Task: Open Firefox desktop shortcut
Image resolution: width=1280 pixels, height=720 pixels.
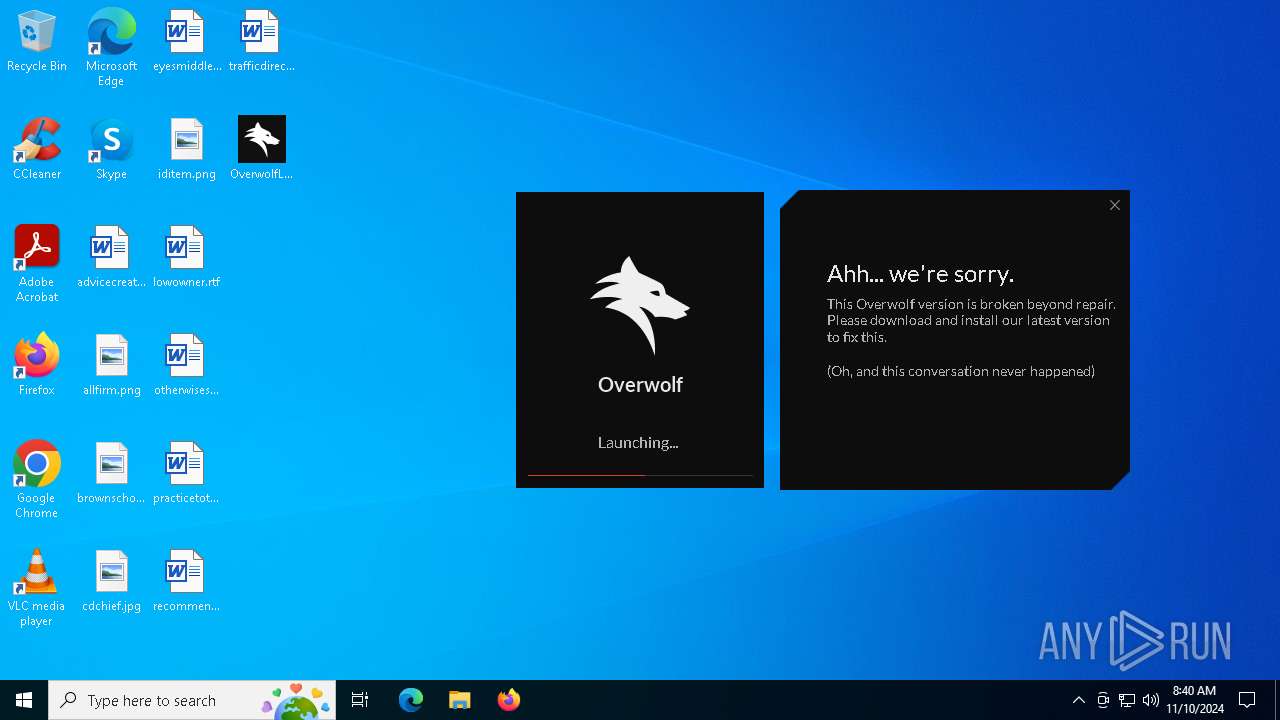Action: [x=37, y=366]
